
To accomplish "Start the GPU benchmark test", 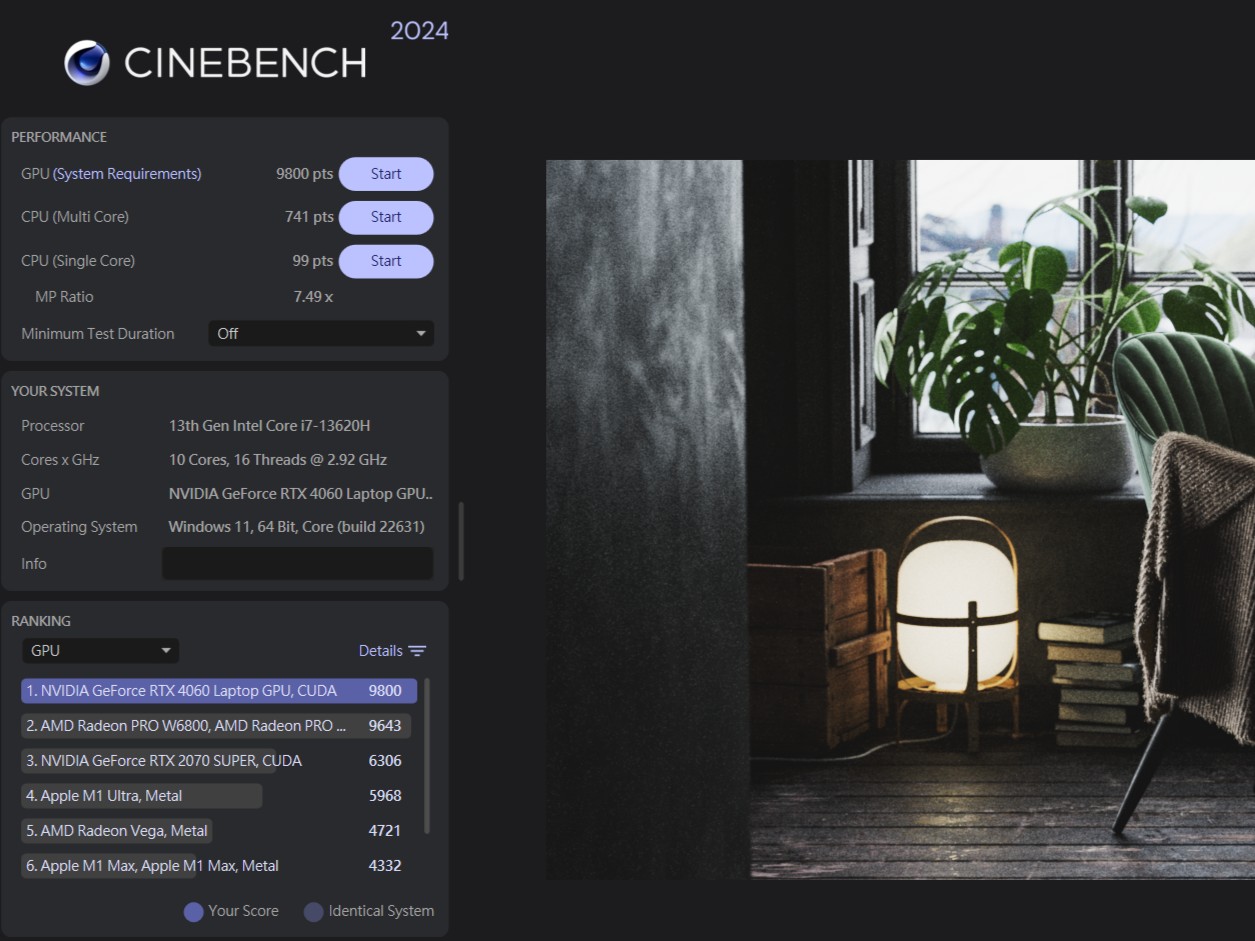I will click(x=386, y=174).
